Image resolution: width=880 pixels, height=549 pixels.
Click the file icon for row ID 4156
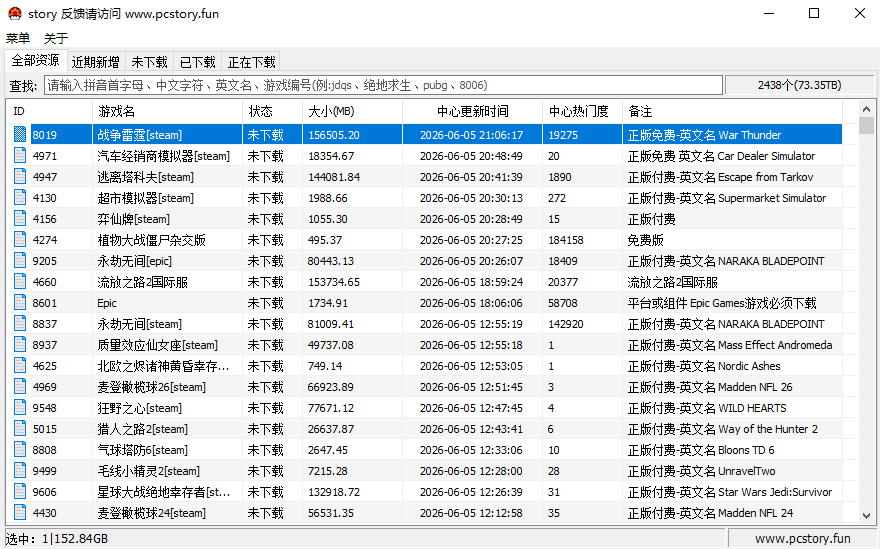click(x=20, y=219)
